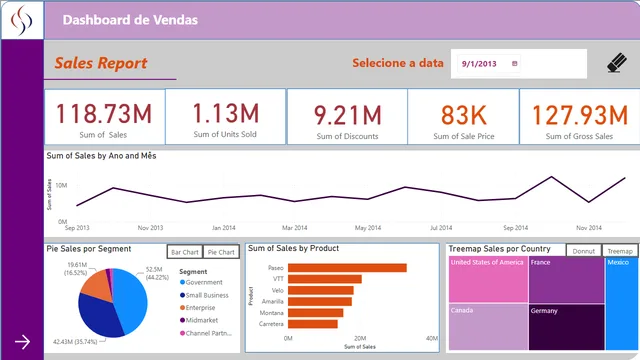Click the 52.5M (44.22%) data label

coord(157,273)
